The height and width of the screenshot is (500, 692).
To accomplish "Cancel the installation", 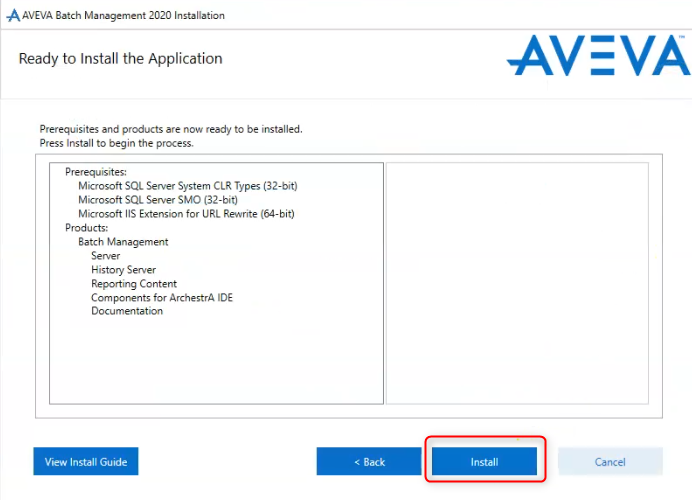I will tap(610, 462).
